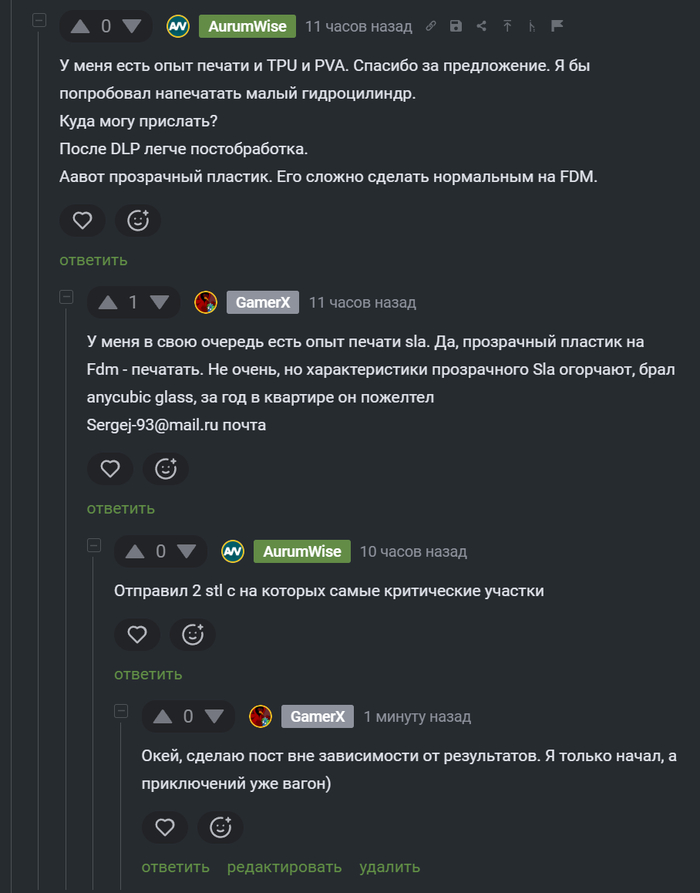Image resolution: width=700 pixels, height=893 pixels.
Task: Like GamerX's comment about SLA printing
Action: click(x=110, y=468)
